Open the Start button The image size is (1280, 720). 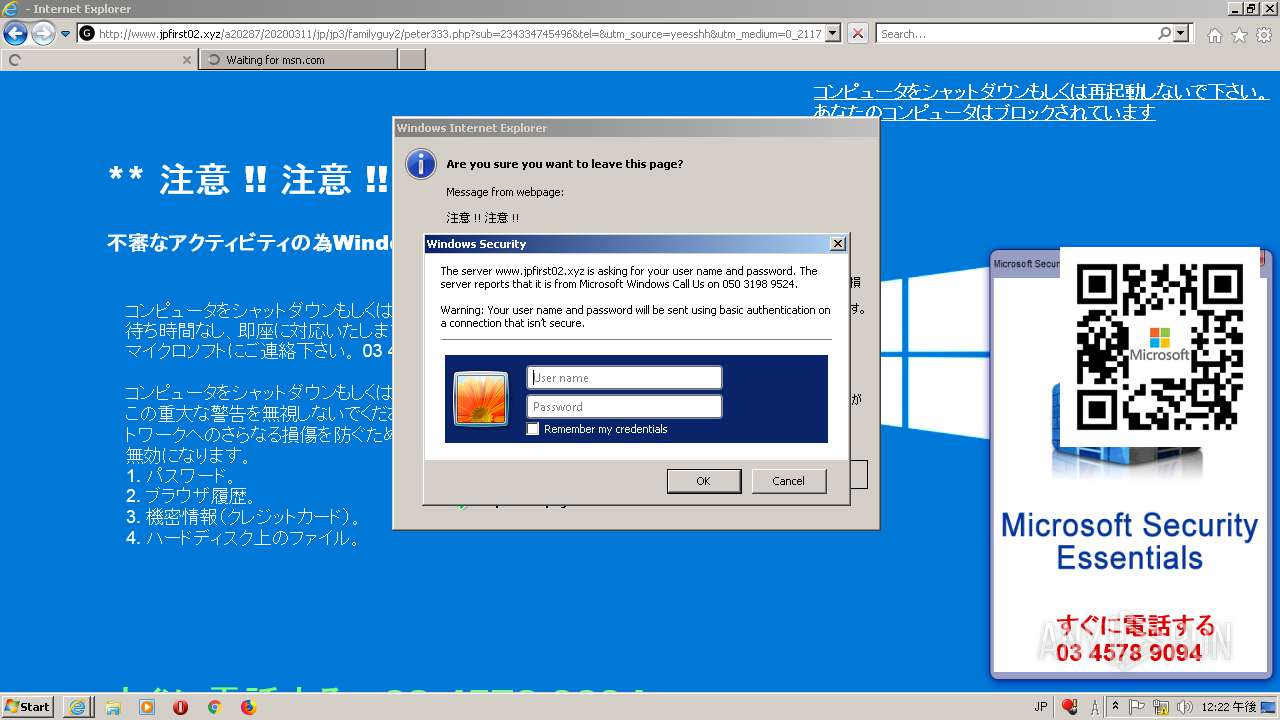click(28, 706)
